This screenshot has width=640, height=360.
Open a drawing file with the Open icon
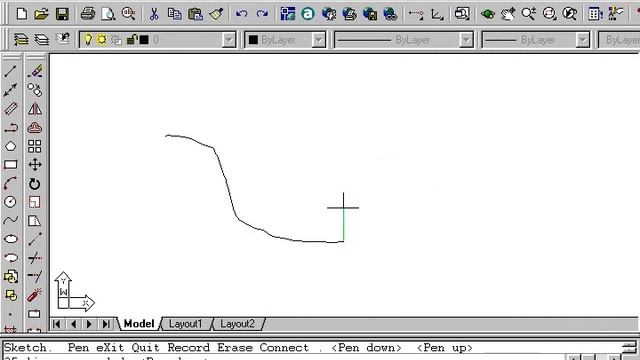click(x=41, y=14)
